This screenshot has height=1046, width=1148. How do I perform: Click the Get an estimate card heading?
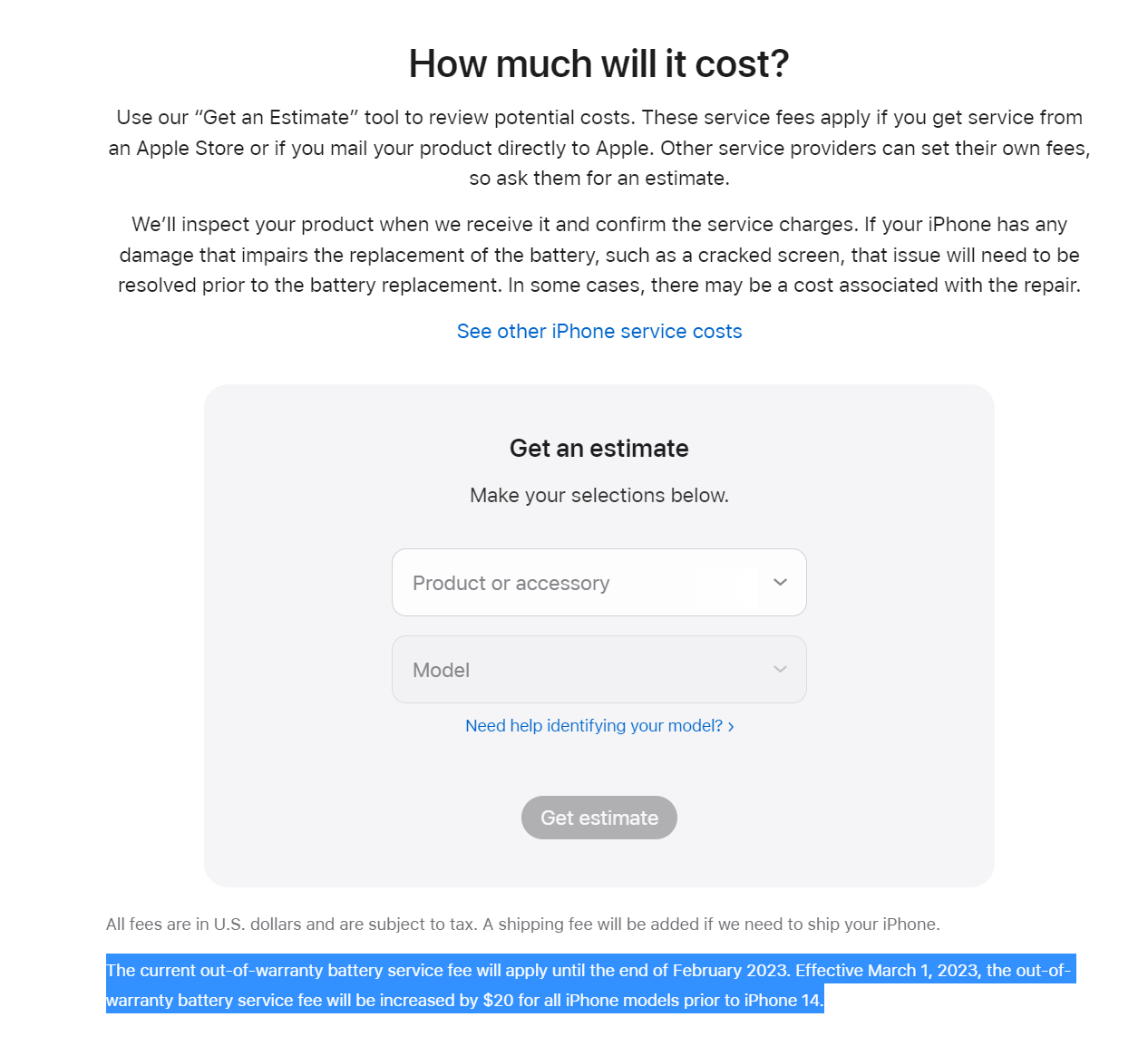pos(598,449)
